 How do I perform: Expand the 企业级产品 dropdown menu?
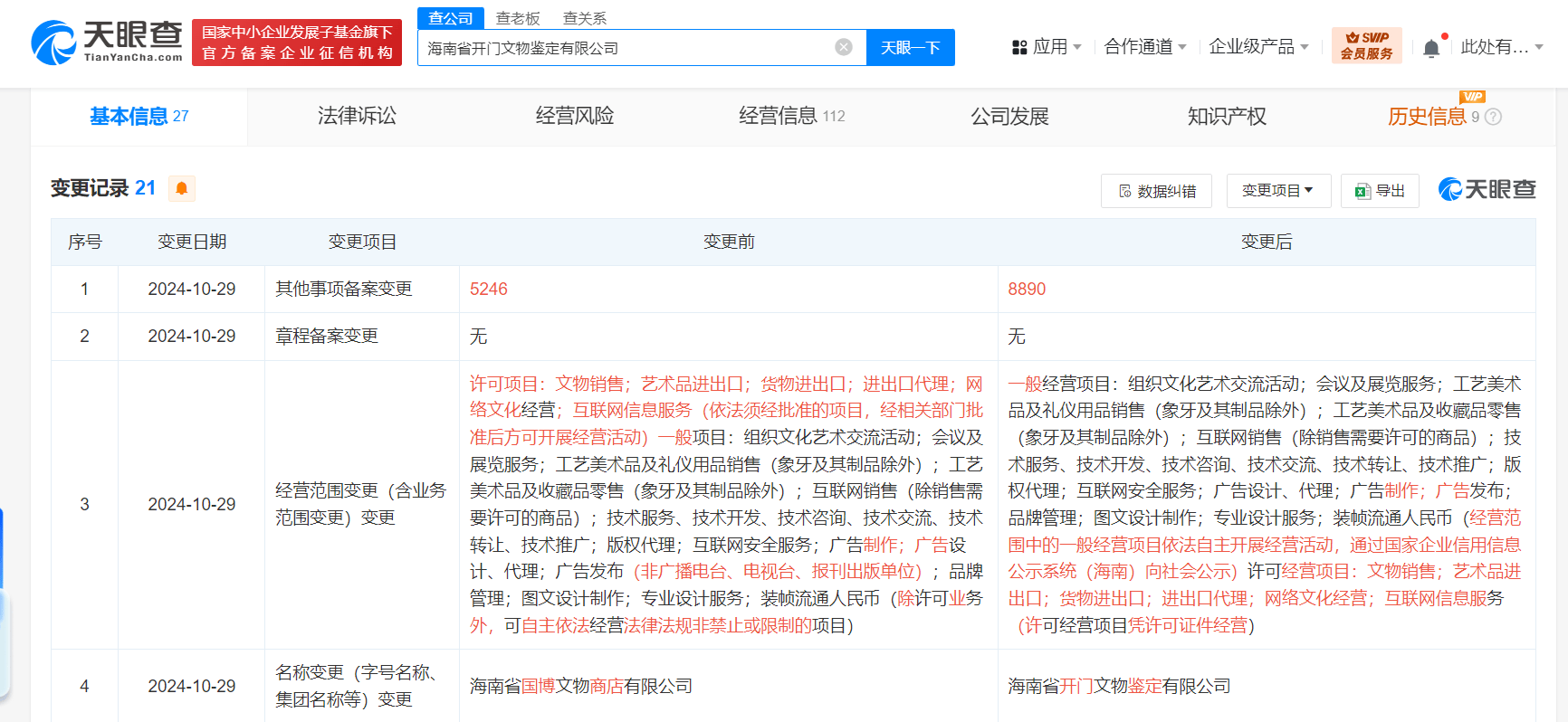pos(1258,47)
